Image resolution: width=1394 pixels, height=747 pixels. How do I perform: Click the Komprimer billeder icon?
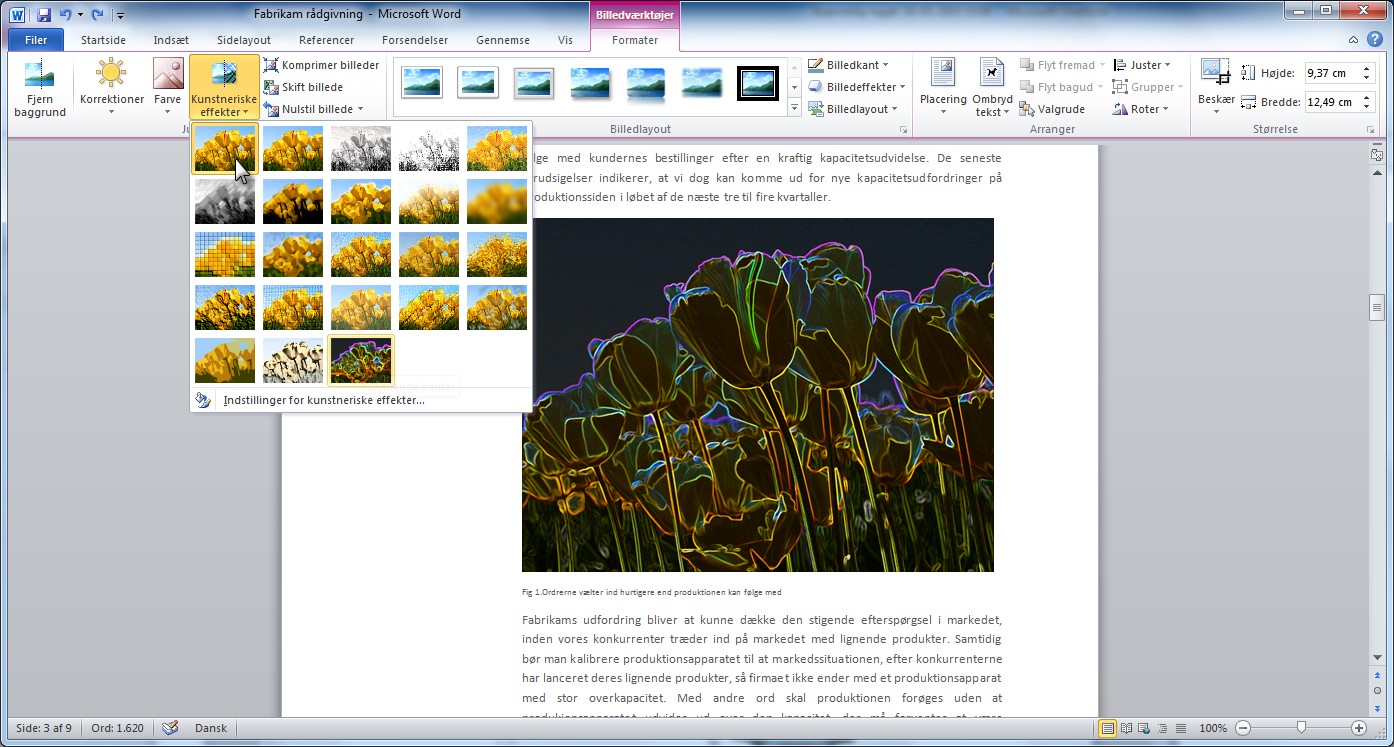pyautogui.click(x=270, y=65)
